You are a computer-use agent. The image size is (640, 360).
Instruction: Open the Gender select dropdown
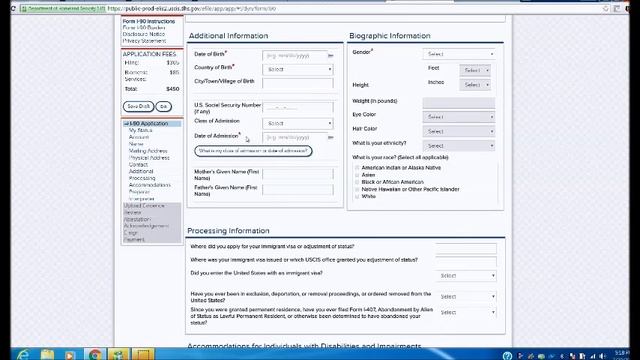pos(459,54)
